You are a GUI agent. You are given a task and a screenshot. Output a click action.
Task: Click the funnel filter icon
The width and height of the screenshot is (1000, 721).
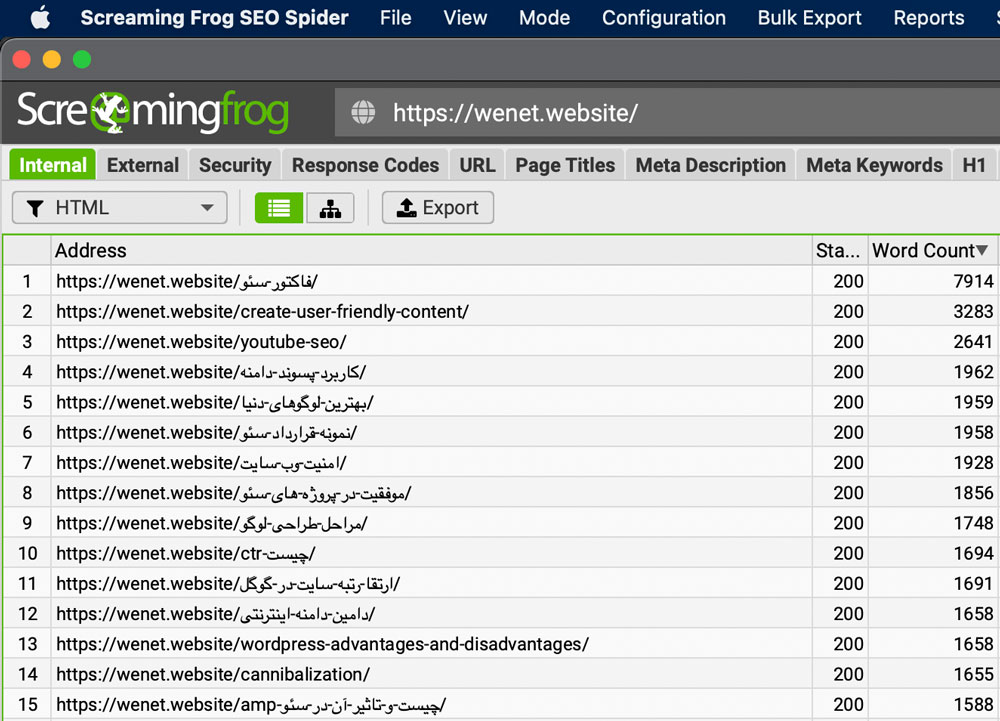click(x=35, y=208)
